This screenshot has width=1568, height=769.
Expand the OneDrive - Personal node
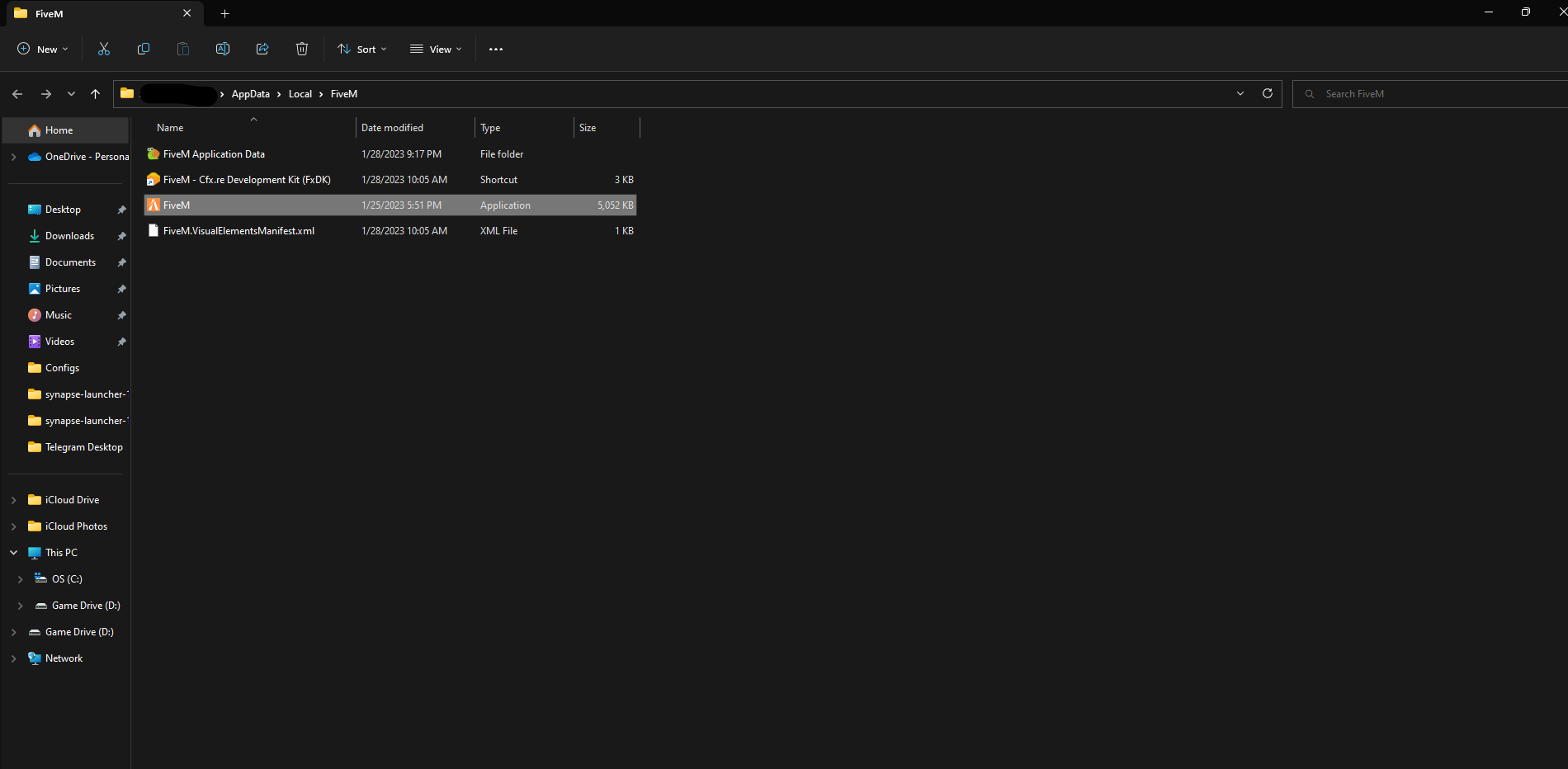(x=14, y=157)
